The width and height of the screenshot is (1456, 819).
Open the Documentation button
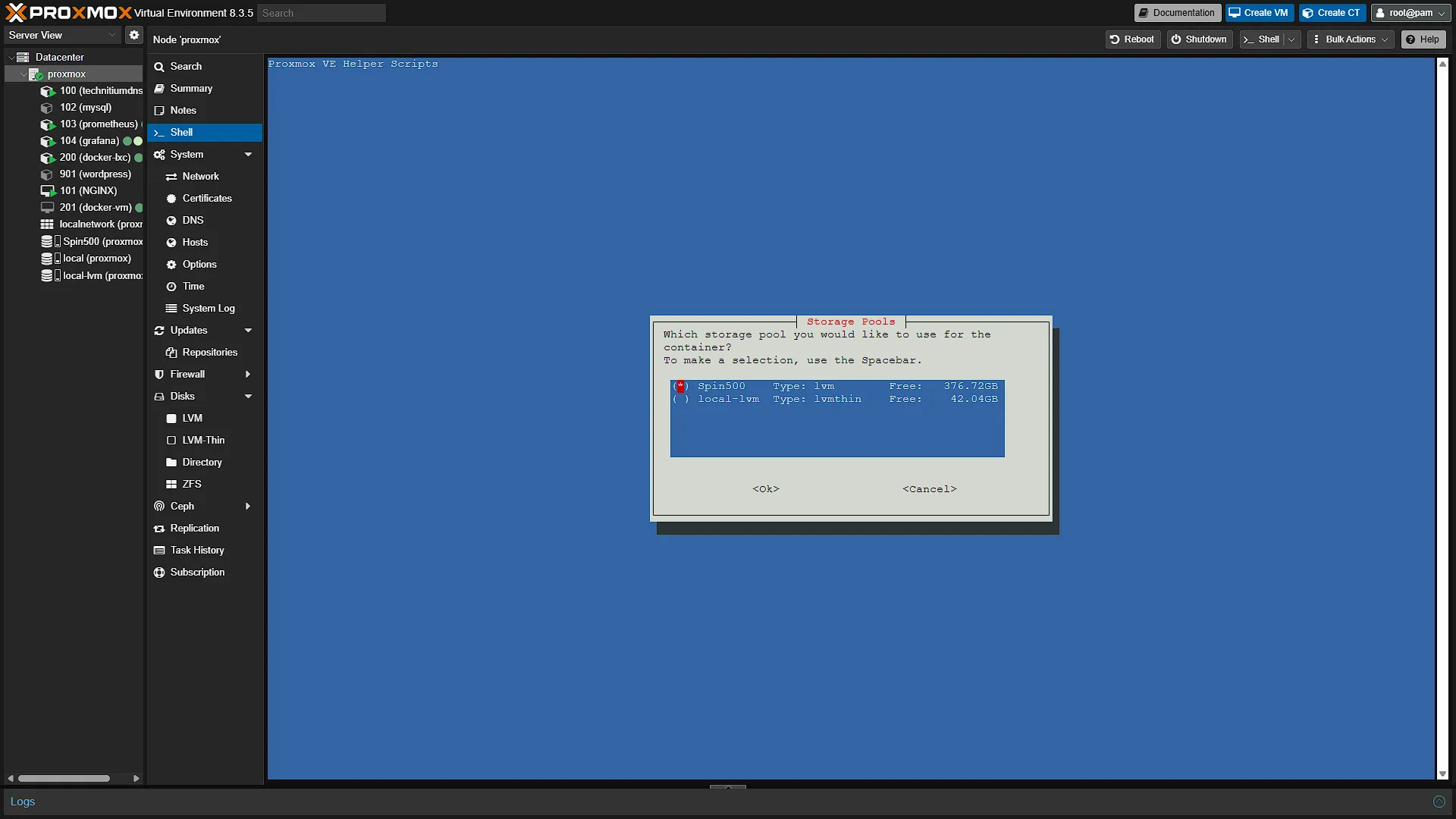(x=1177, y=13)
